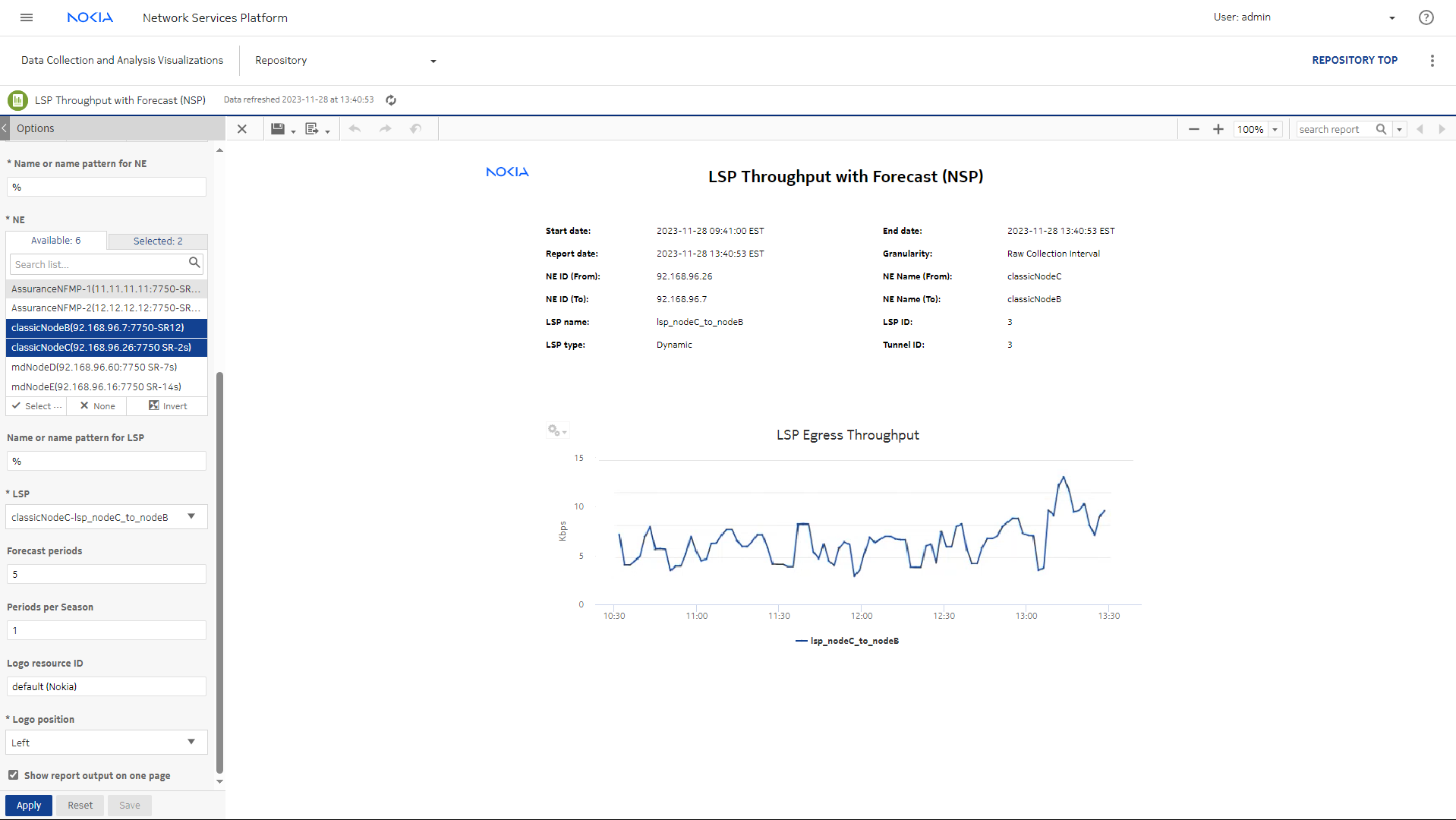Click the Apply button

click(29, 806)
